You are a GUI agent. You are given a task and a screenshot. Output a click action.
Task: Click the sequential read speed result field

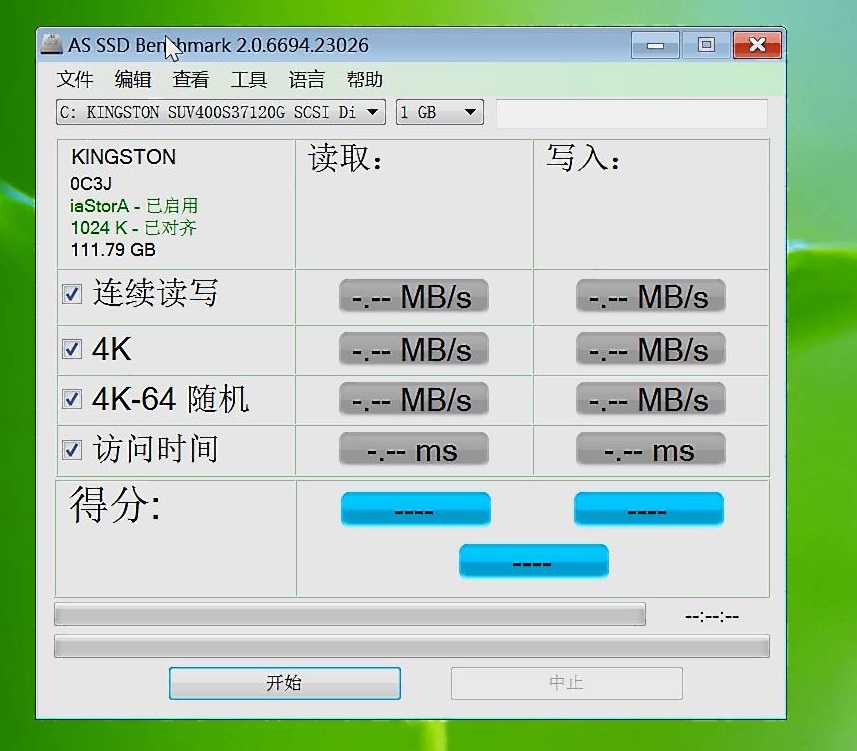point(413,296)
